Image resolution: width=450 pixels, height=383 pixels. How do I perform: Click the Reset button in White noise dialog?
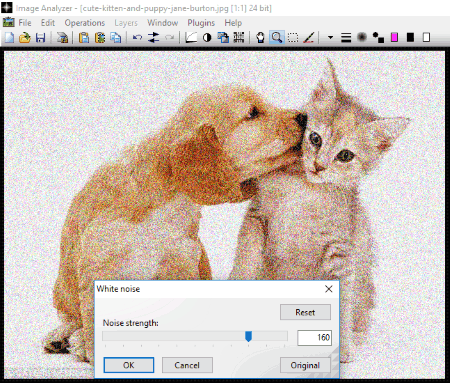click(x=305, y=312)
